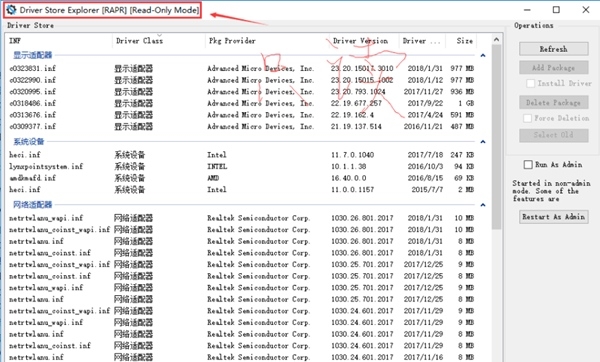Click the Driver Store Explorer gear icon

(x=11, y=10)
